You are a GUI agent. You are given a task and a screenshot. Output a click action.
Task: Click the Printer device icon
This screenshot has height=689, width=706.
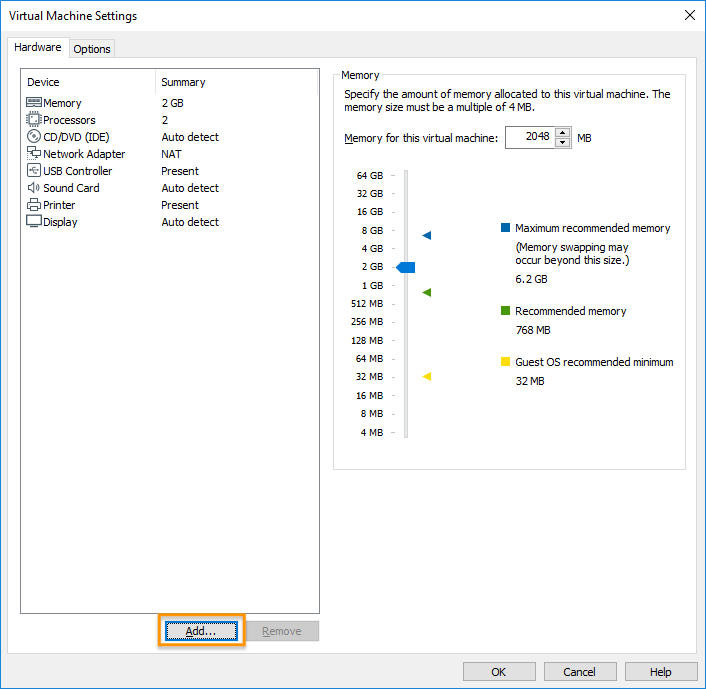[34, 205]
